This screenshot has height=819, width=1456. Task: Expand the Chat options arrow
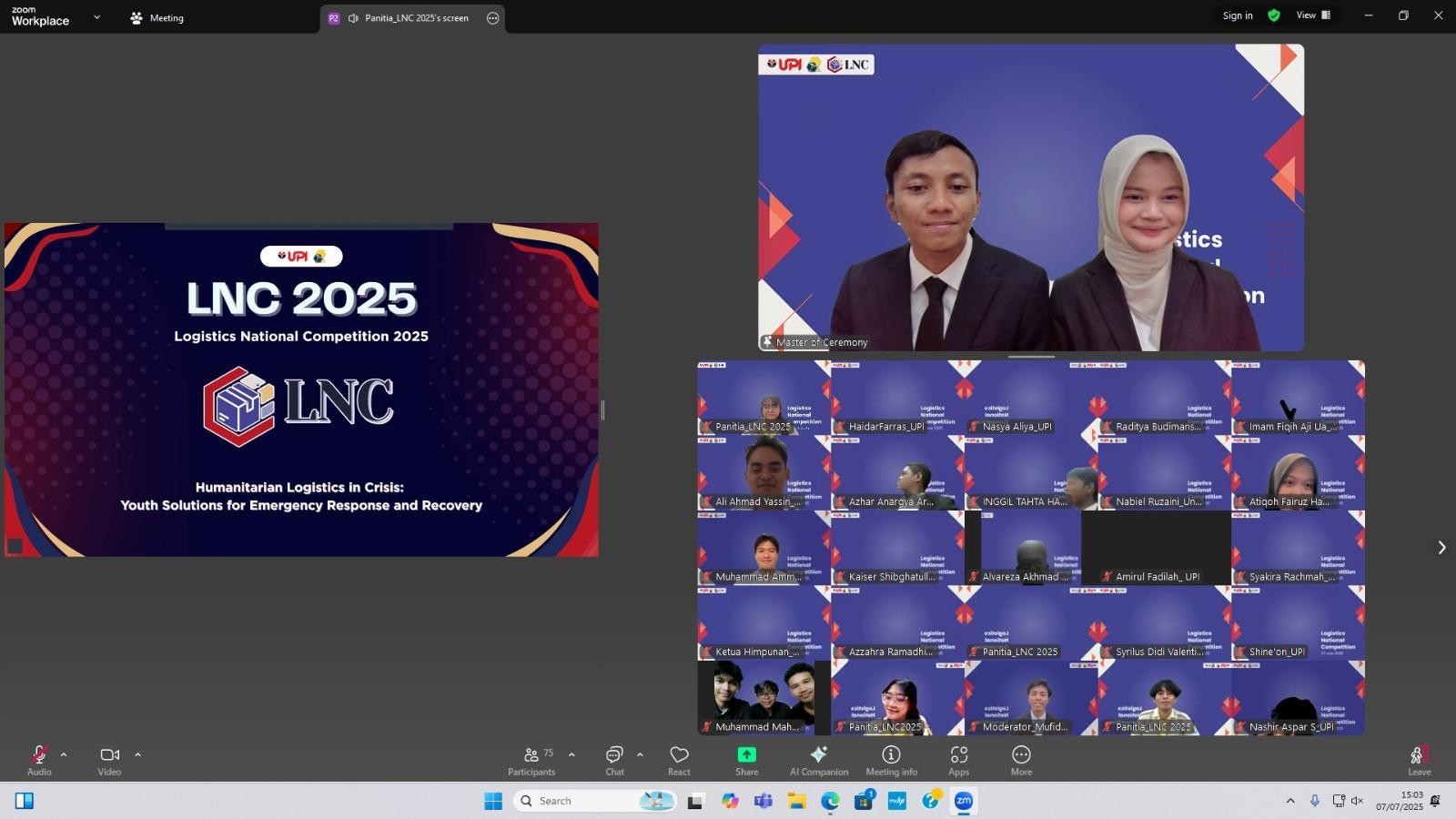pyautogui.click(x=640, y=754)
